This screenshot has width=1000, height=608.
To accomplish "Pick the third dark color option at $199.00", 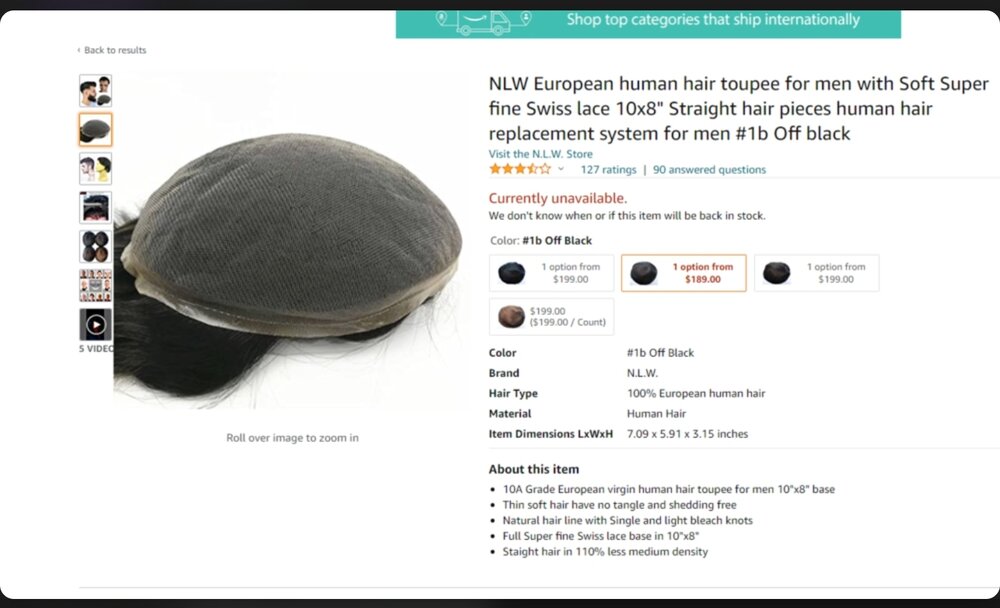I will point(816,273).
